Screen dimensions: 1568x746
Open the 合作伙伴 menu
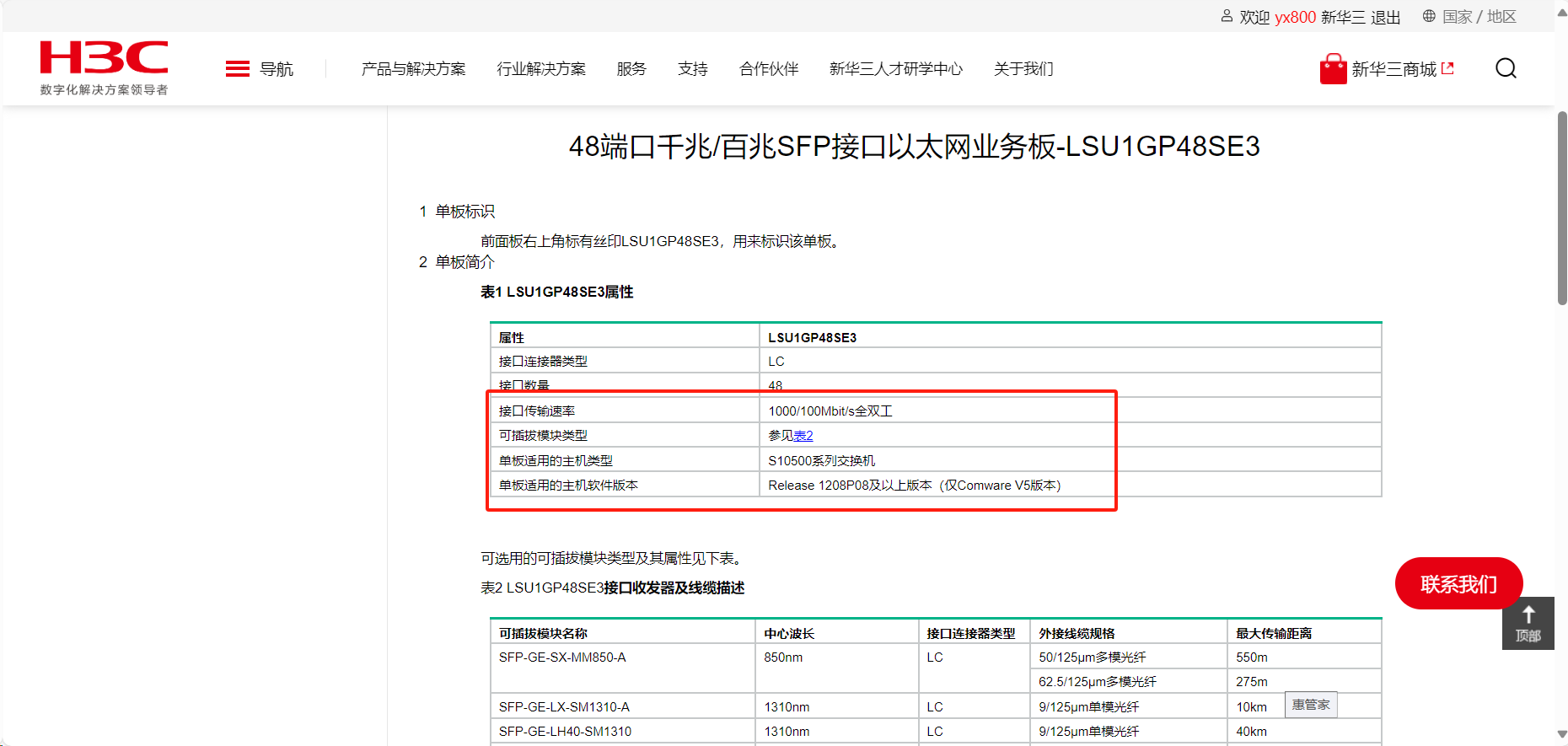click(x=769, y=69)
